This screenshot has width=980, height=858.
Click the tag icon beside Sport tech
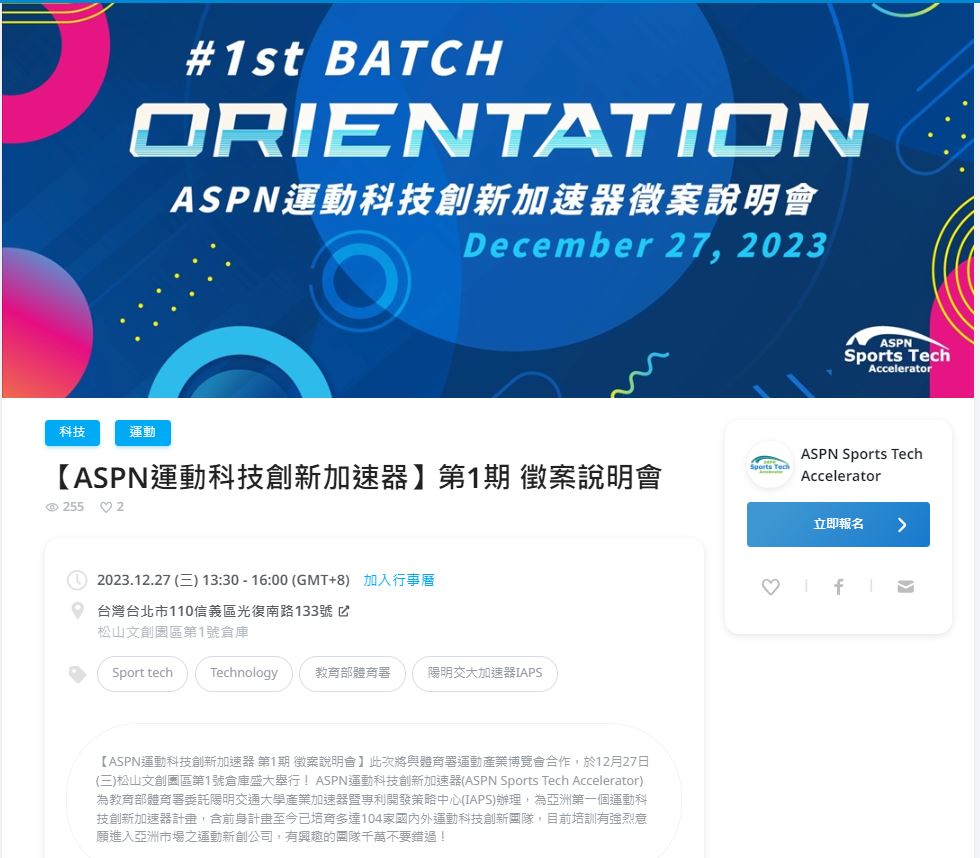pyautogui.click(x=77, y=674)
